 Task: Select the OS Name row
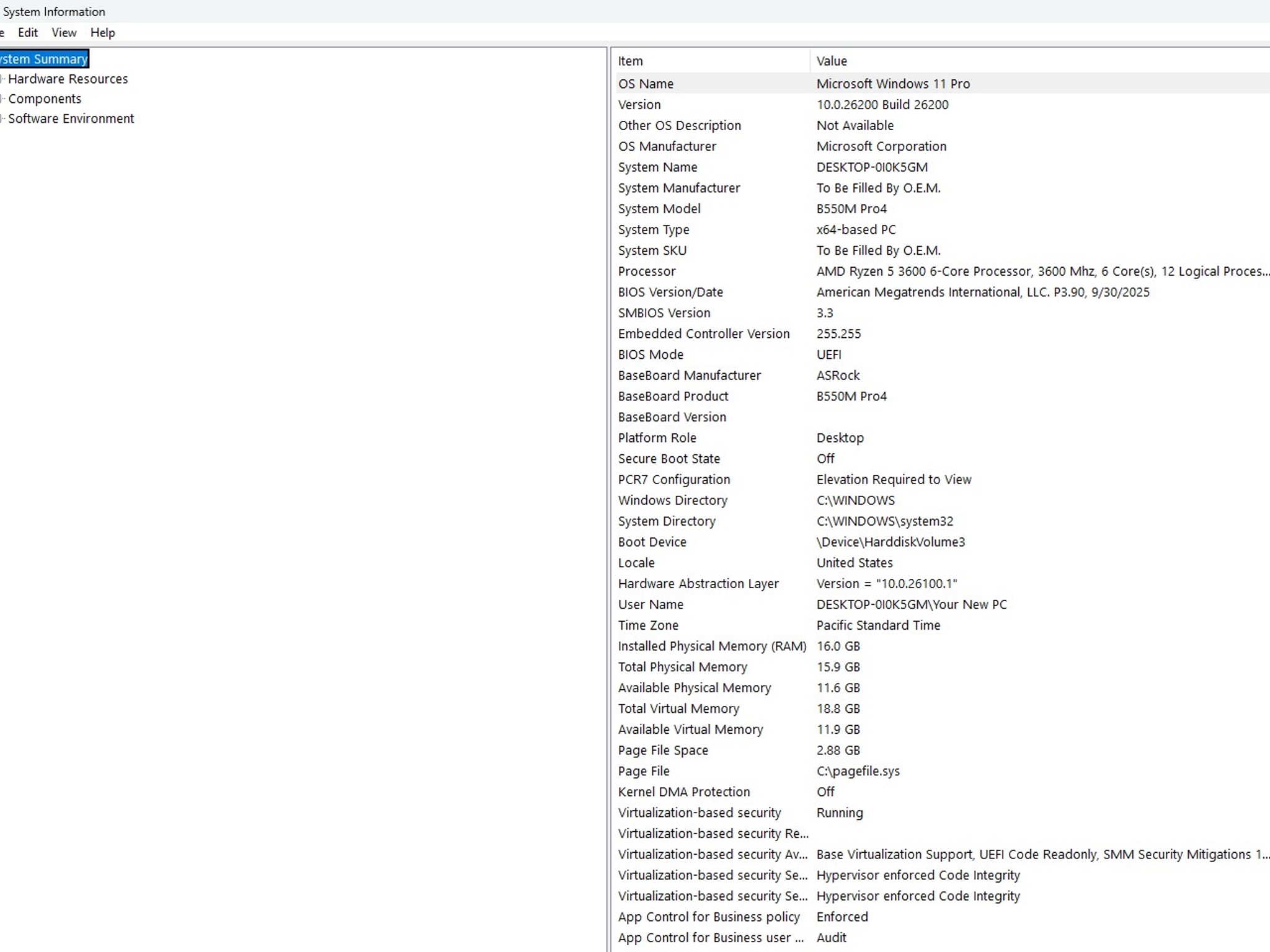[646, 84]
